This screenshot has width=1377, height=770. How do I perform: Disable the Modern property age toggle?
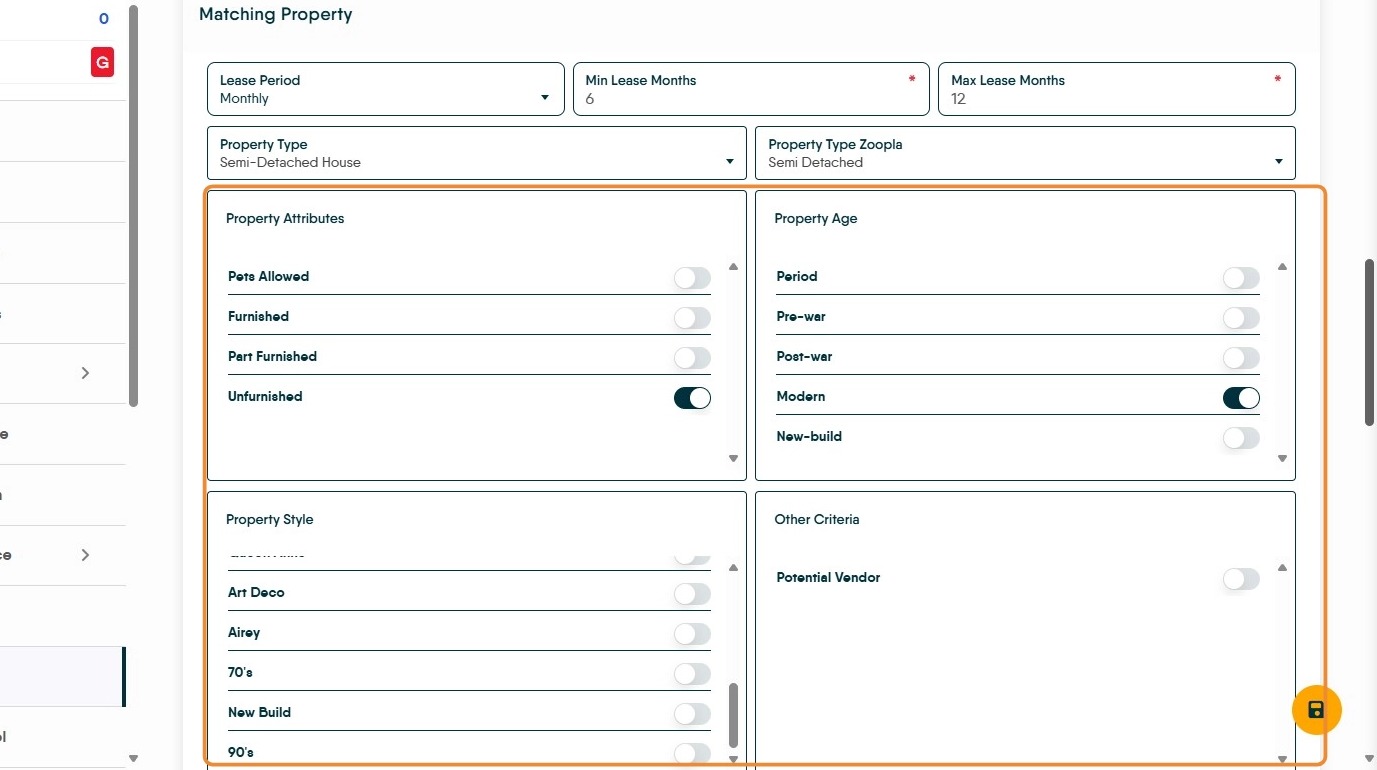point(1240,398)
